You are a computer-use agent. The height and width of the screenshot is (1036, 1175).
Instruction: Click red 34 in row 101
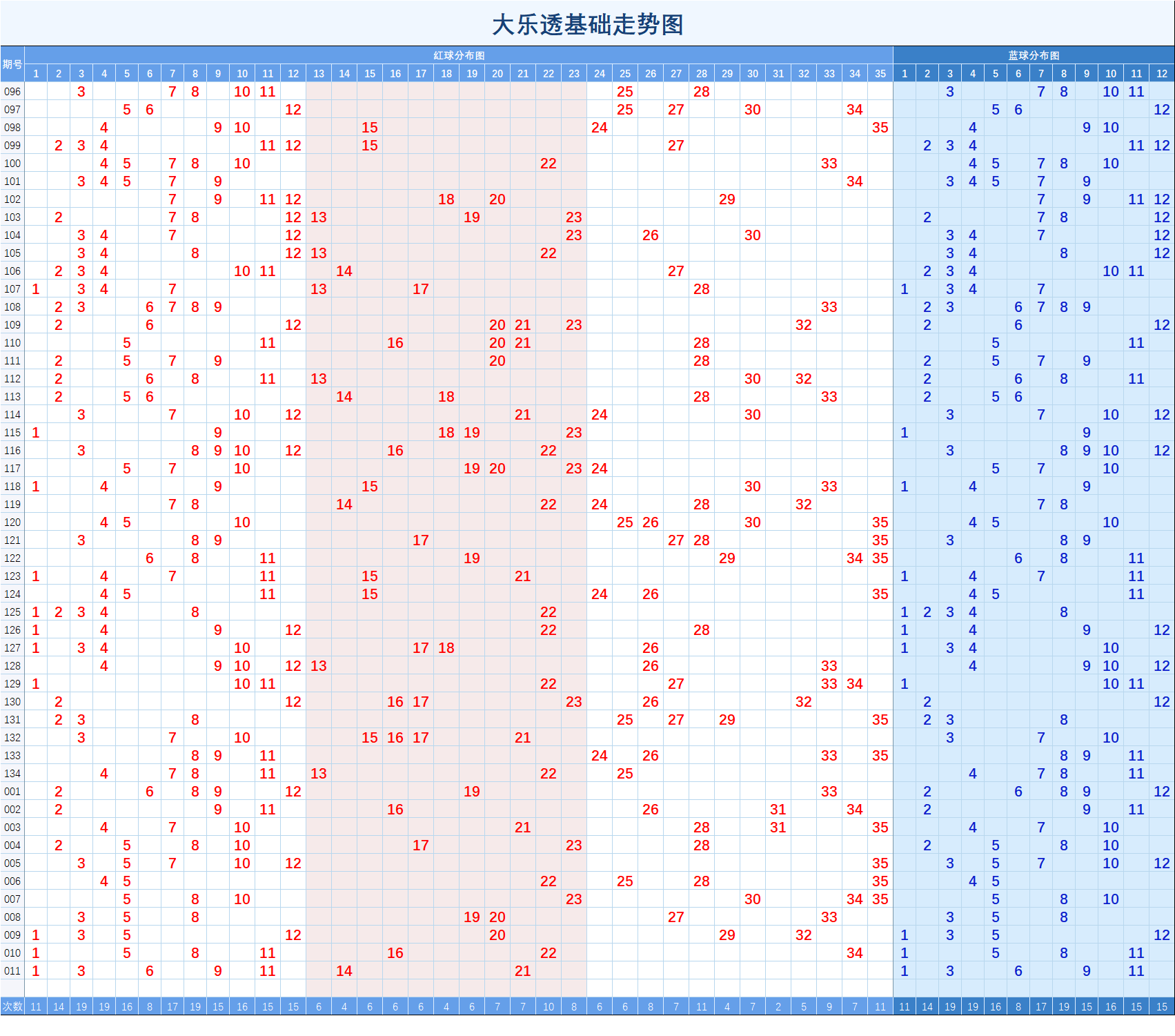(x=855, y=181)
